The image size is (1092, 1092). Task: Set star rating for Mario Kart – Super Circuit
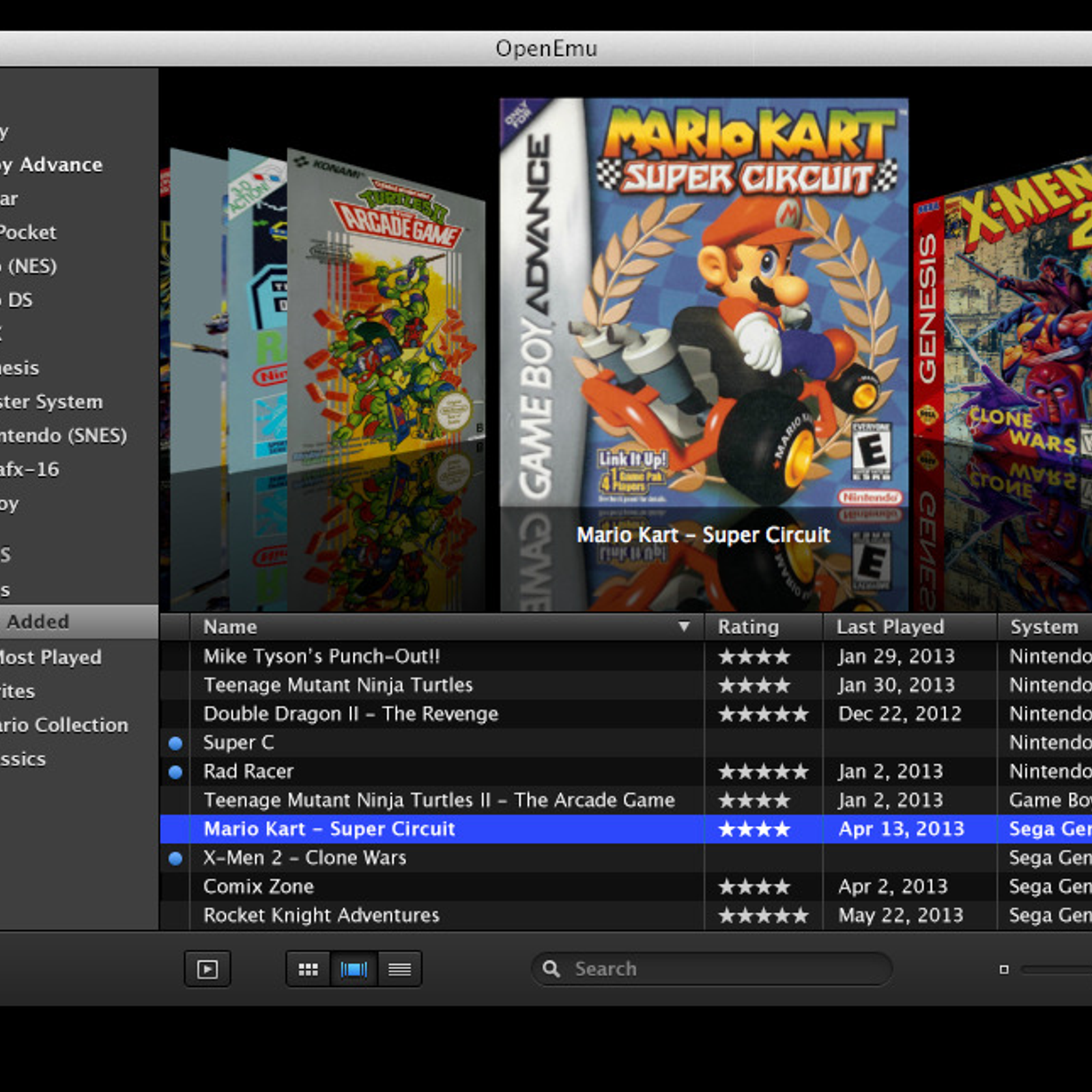(754, 829)
